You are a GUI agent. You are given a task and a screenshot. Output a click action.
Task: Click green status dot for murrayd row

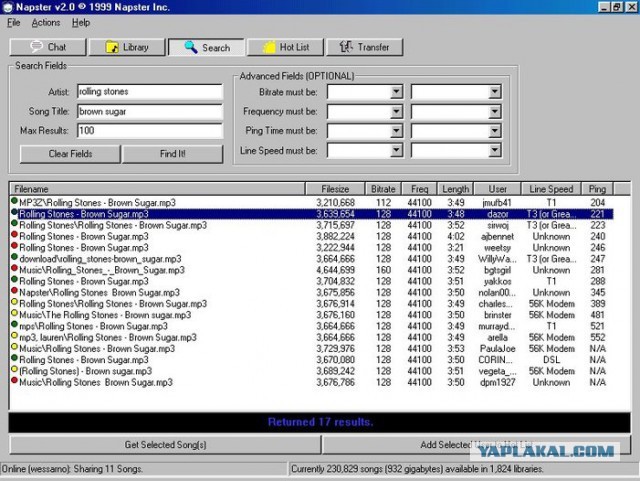[14, 324]
